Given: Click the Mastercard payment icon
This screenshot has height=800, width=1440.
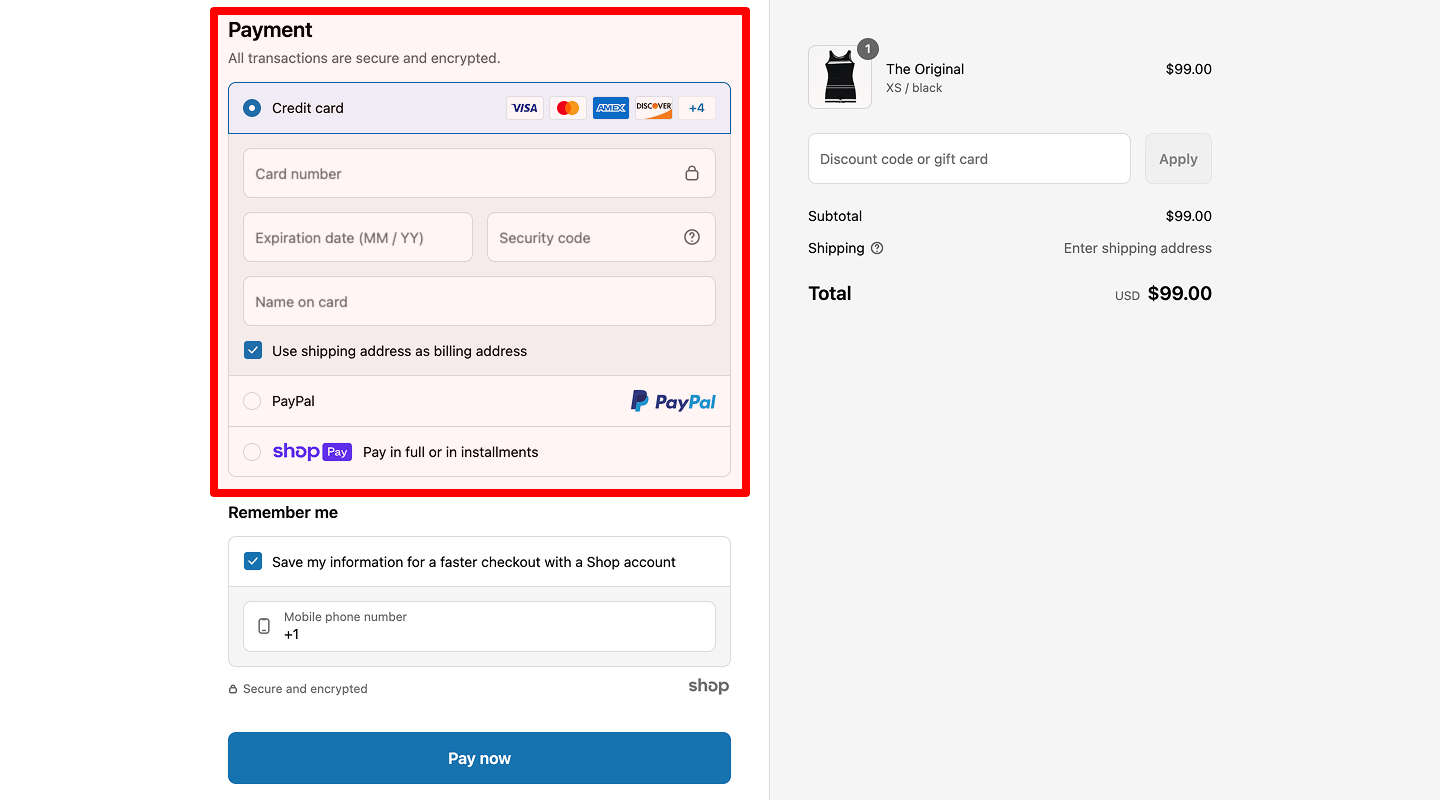Looking at the screenshot, I should [x=567, y=107].
